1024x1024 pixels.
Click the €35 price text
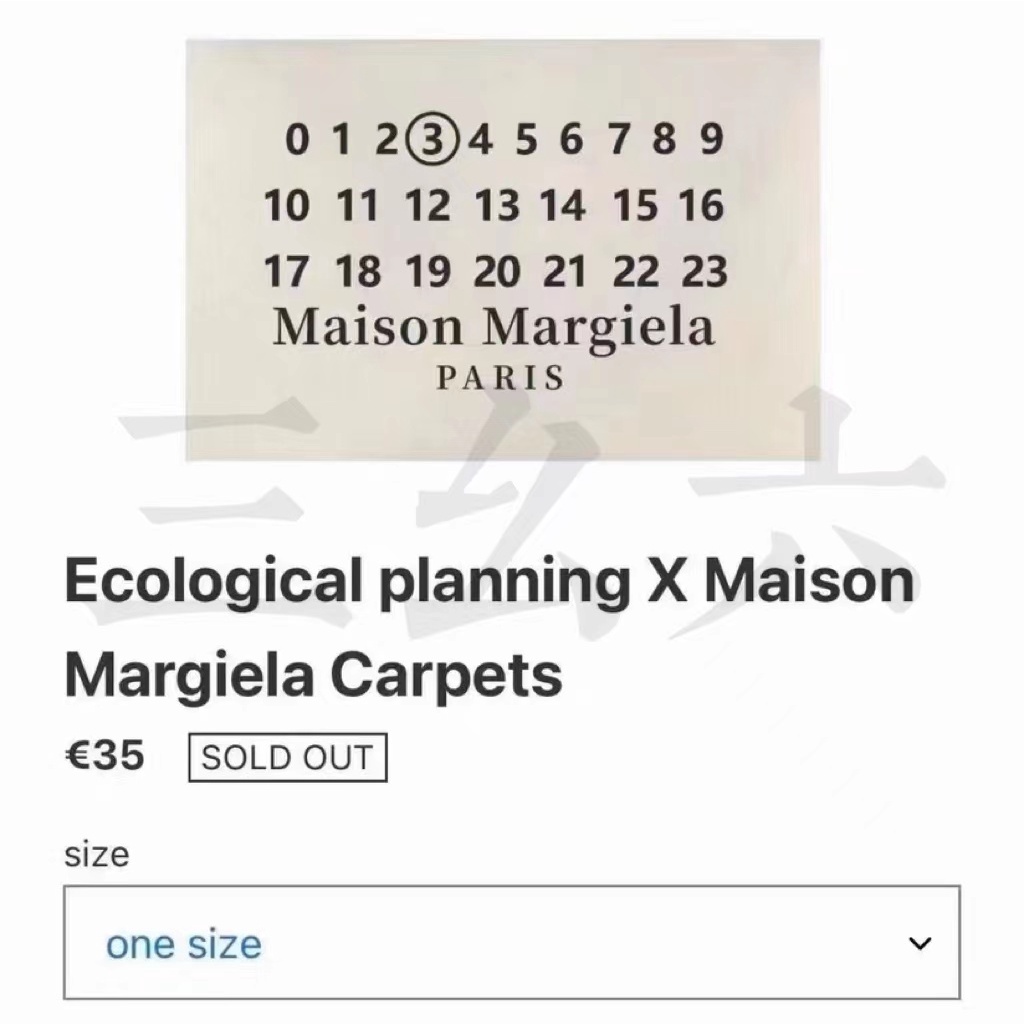(105, 756)
